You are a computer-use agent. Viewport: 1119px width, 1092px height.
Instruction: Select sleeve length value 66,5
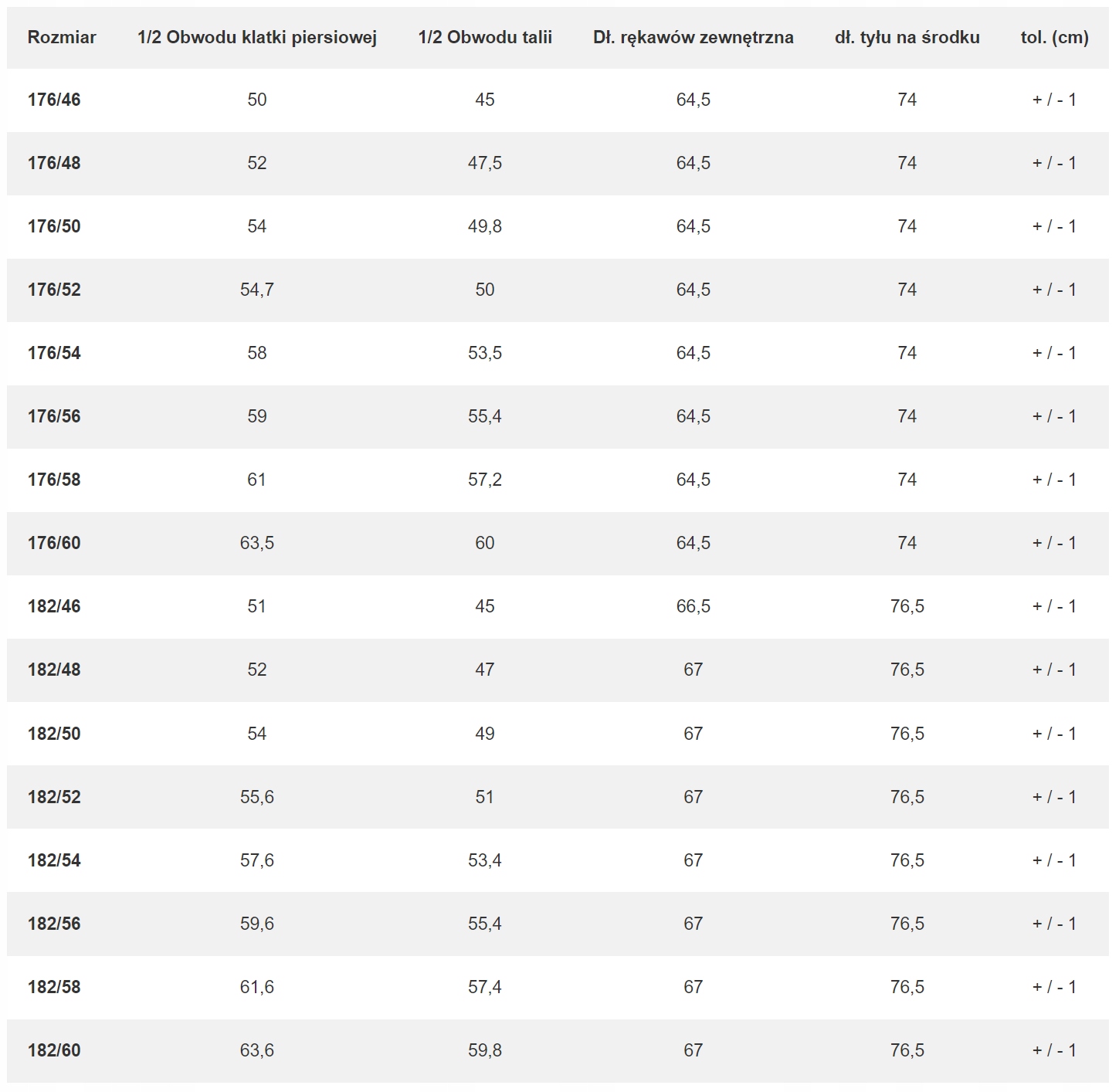click(693, 606)
